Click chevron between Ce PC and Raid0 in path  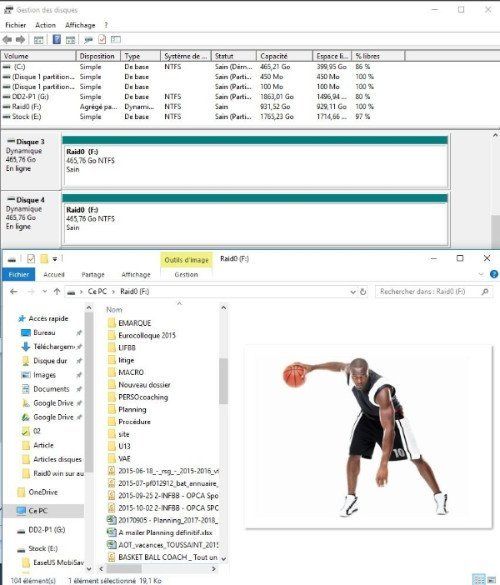(113, 292)
